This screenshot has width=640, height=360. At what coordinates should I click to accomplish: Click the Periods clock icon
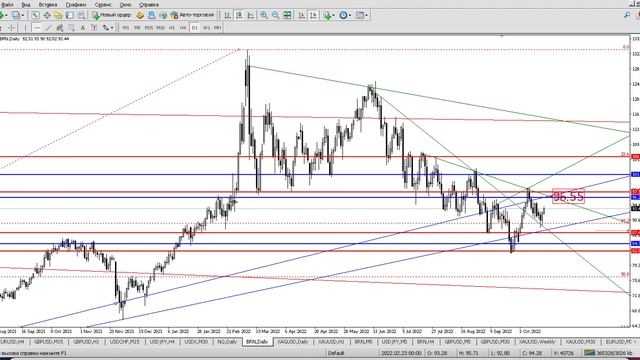coord(343,15)
